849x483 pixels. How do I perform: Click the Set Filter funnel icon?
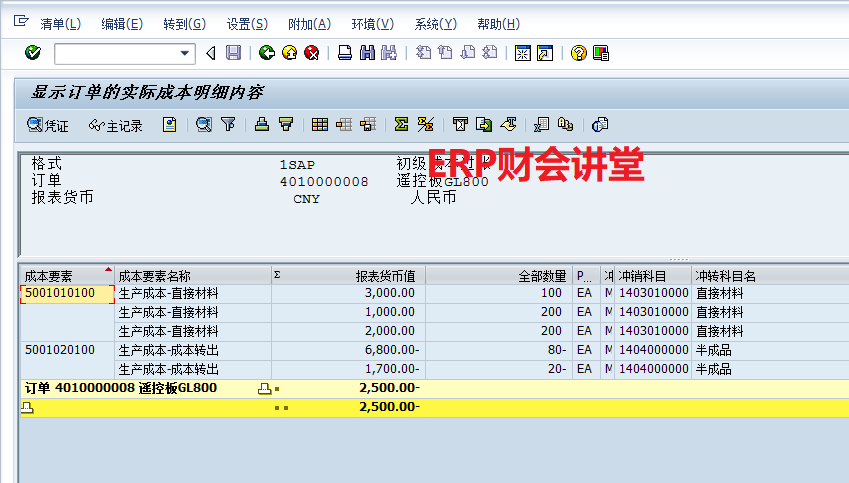228,125
